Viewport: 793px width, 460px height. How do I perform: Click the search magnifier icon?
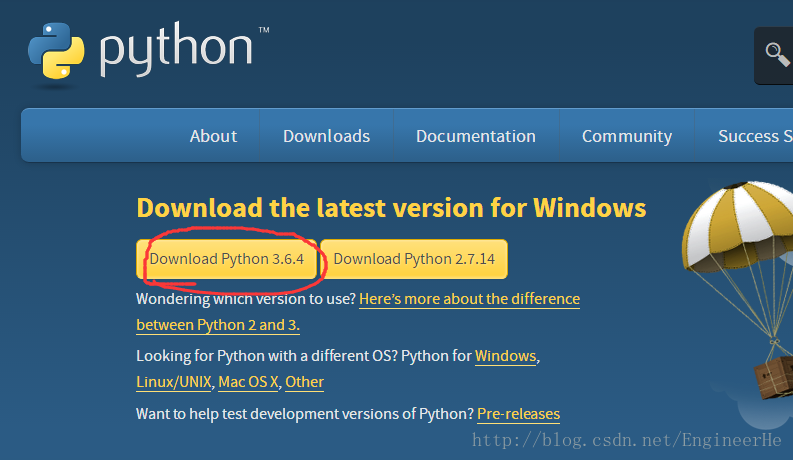coord(776,55)
